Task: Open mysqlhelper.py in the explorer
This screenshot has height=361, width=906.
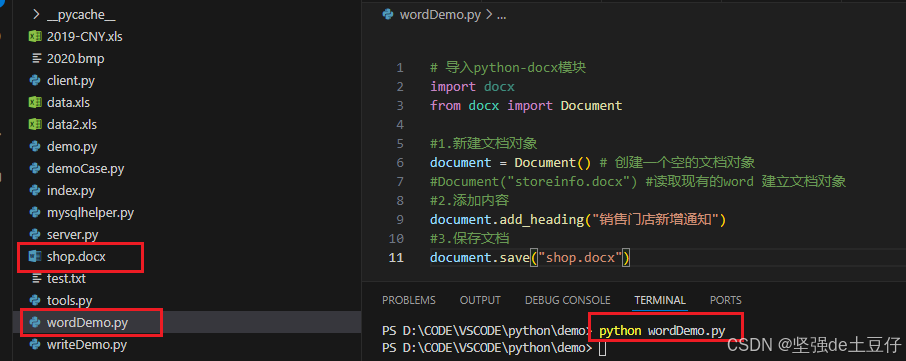Action: point(90,213)
